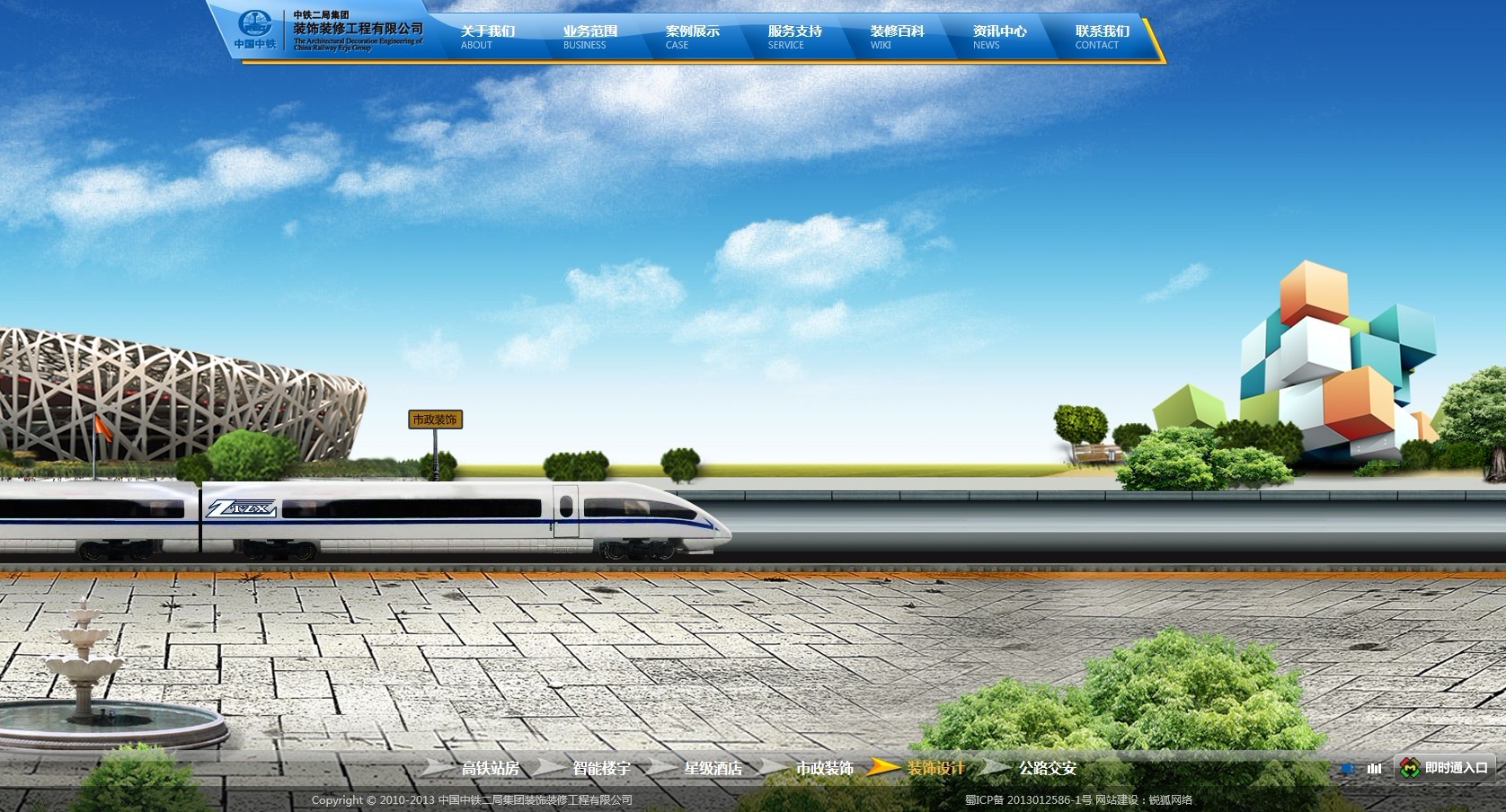Viewport: 1506px width, 812px height.
Task: Go to 案例展示 CASE page
Action: [x=692, y=37]
